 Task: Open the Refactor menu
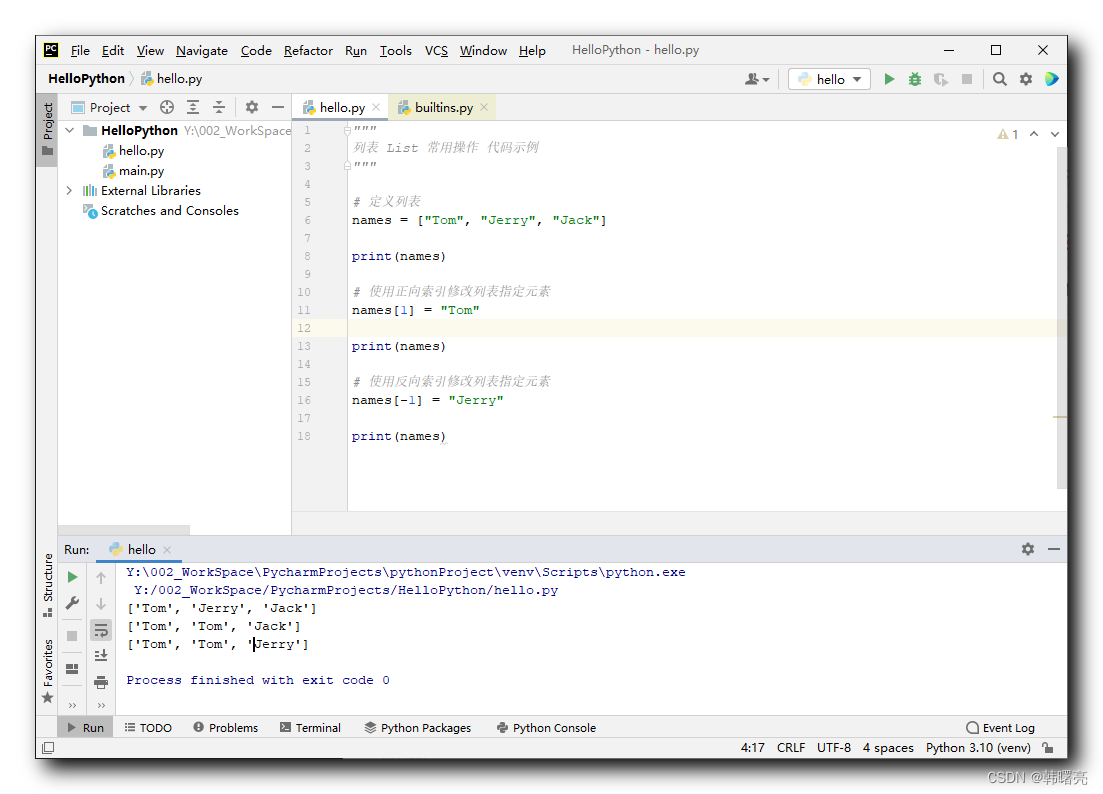click(308, 50)
